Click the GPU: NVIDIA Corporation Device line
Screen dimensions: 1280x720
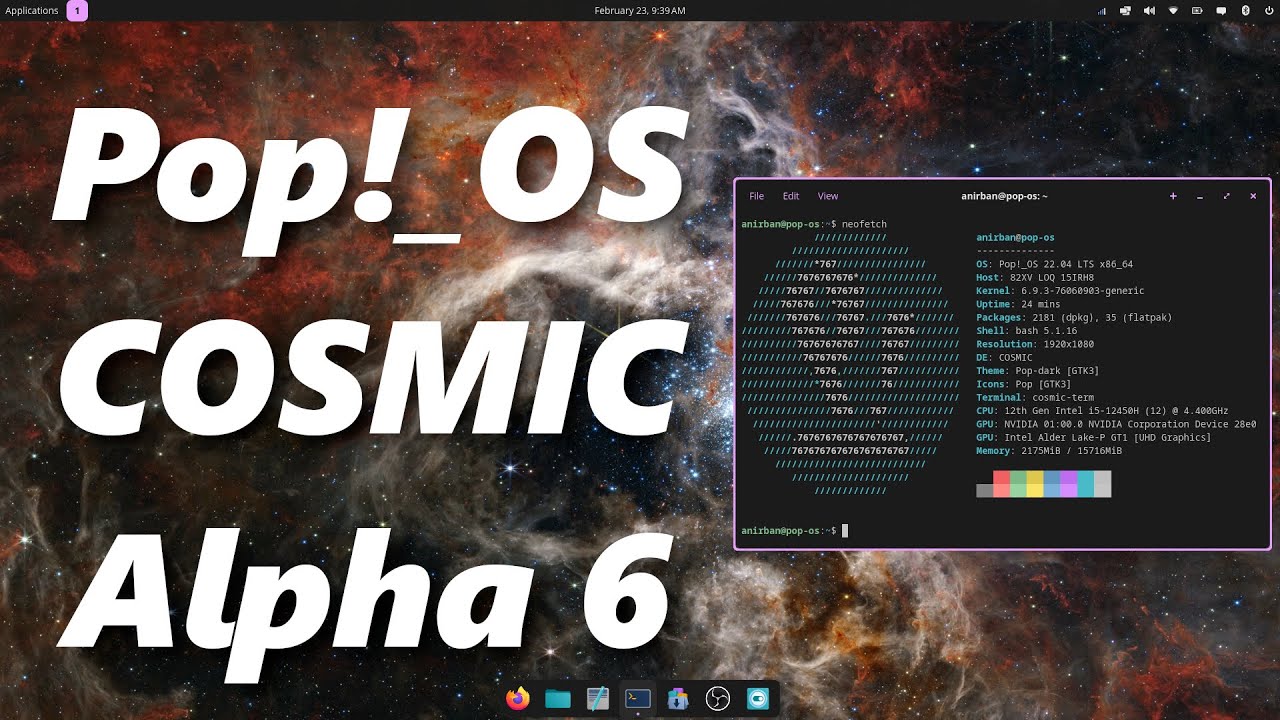click(x=1116, y=424)
